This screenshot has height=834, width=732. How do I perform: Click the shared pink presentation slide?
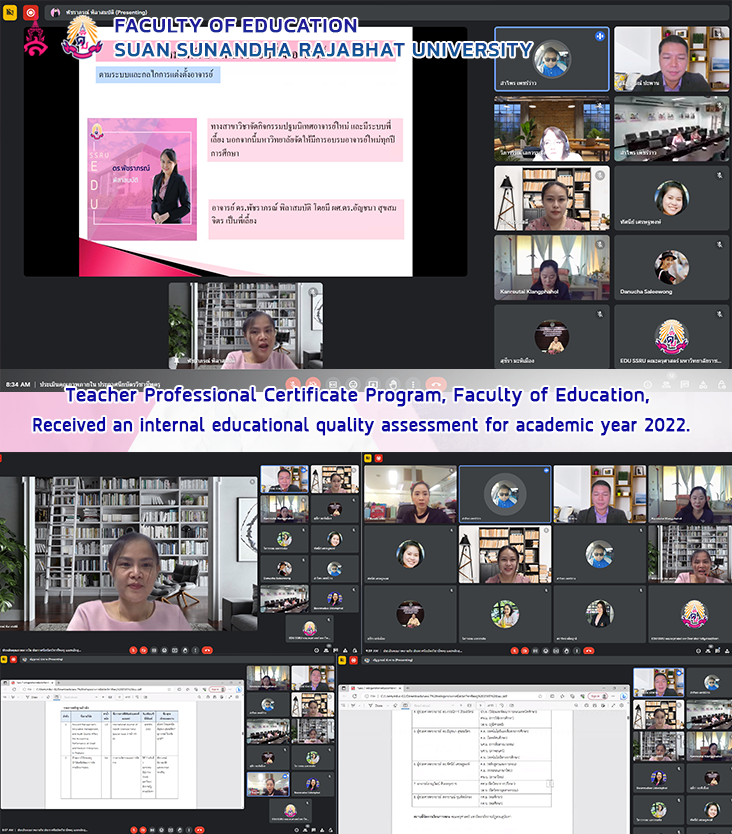pos(245,160)
